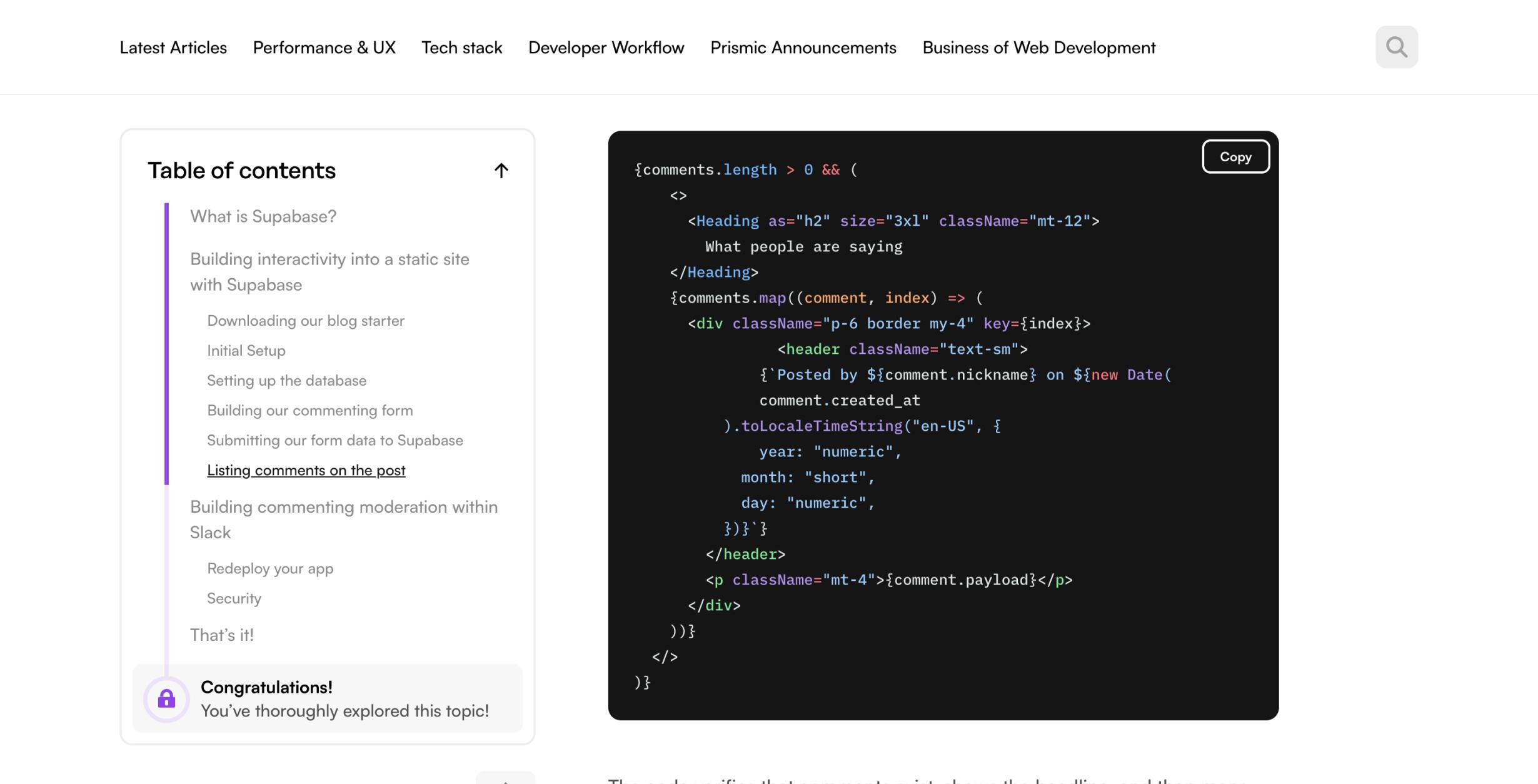Viewport: 1538px width, 784px height.
Task: Copy the code snippet
Action: (1235, 157)
